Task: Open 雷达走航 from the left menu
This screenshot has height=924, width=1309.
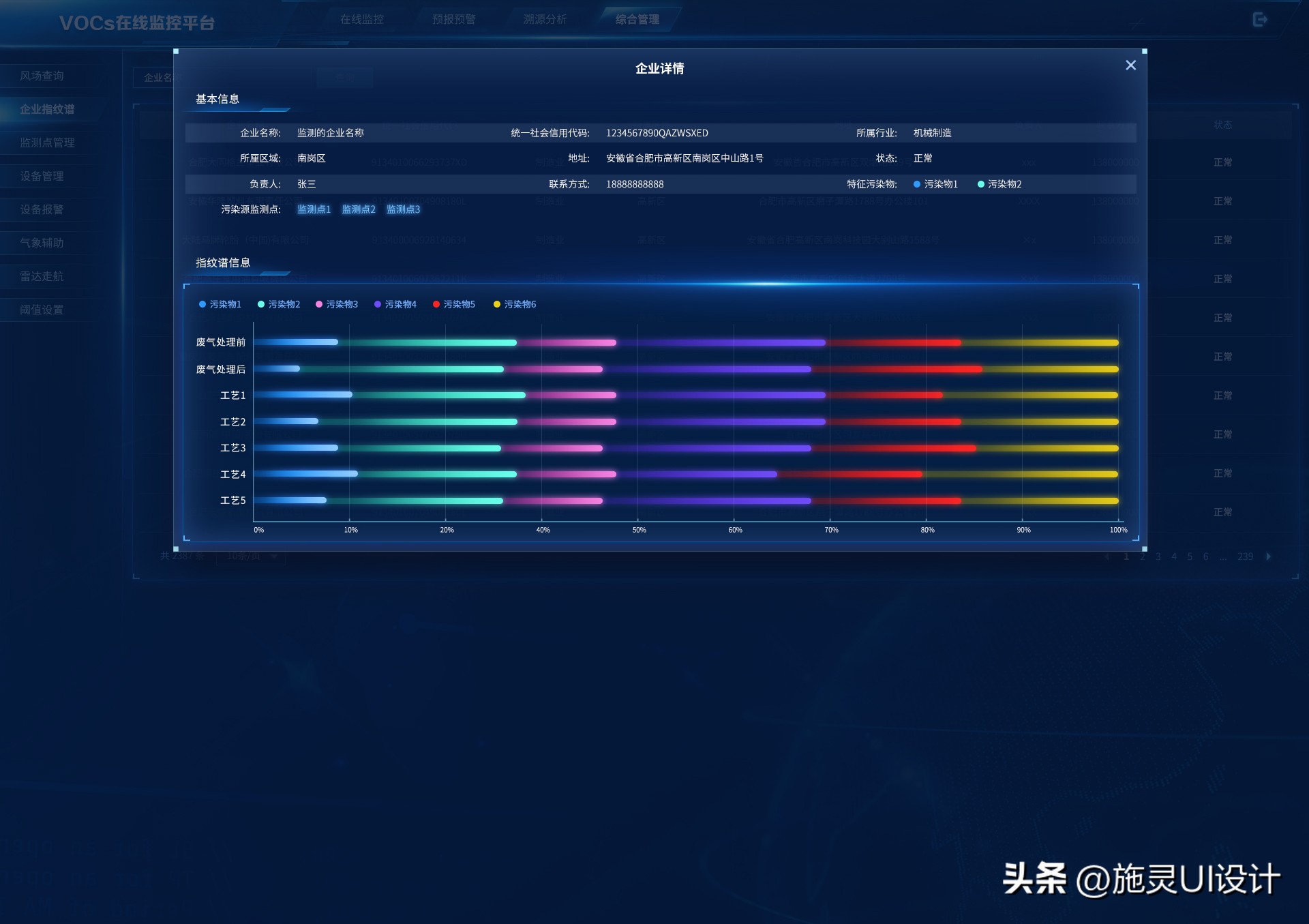Action: (x=42, y=275)
